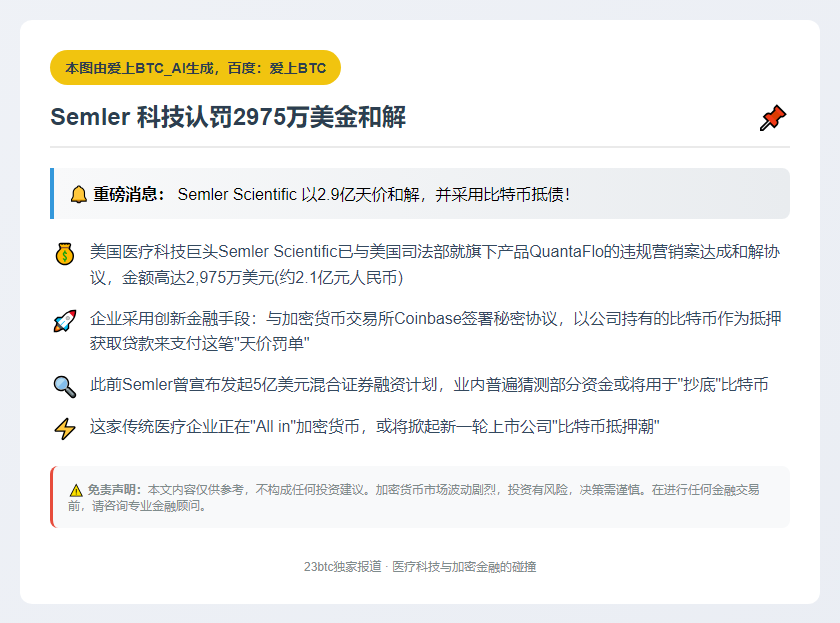Click the yellow 本图由爱上BTC_AI生成 badge
This screenshot has width=840, height=623.
[x=196, y=68]
